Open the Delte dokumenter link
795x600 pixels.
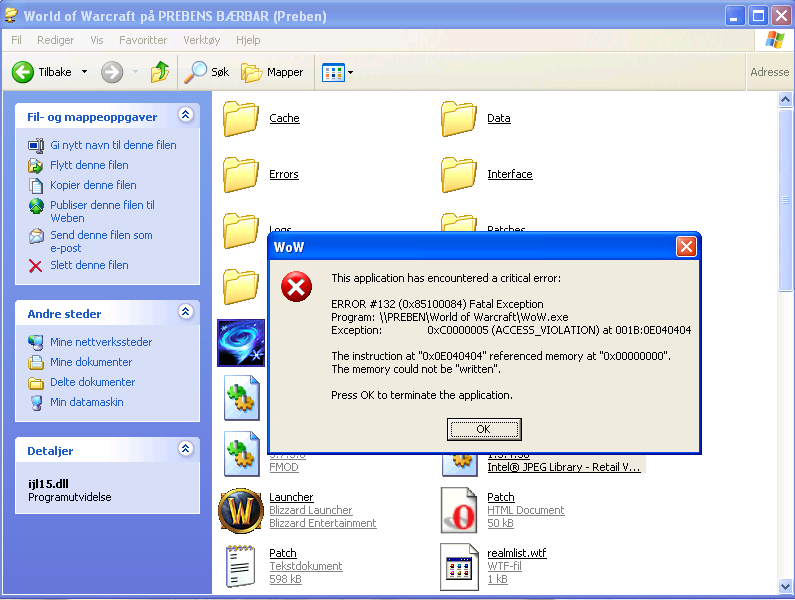(x=92, y=382)
